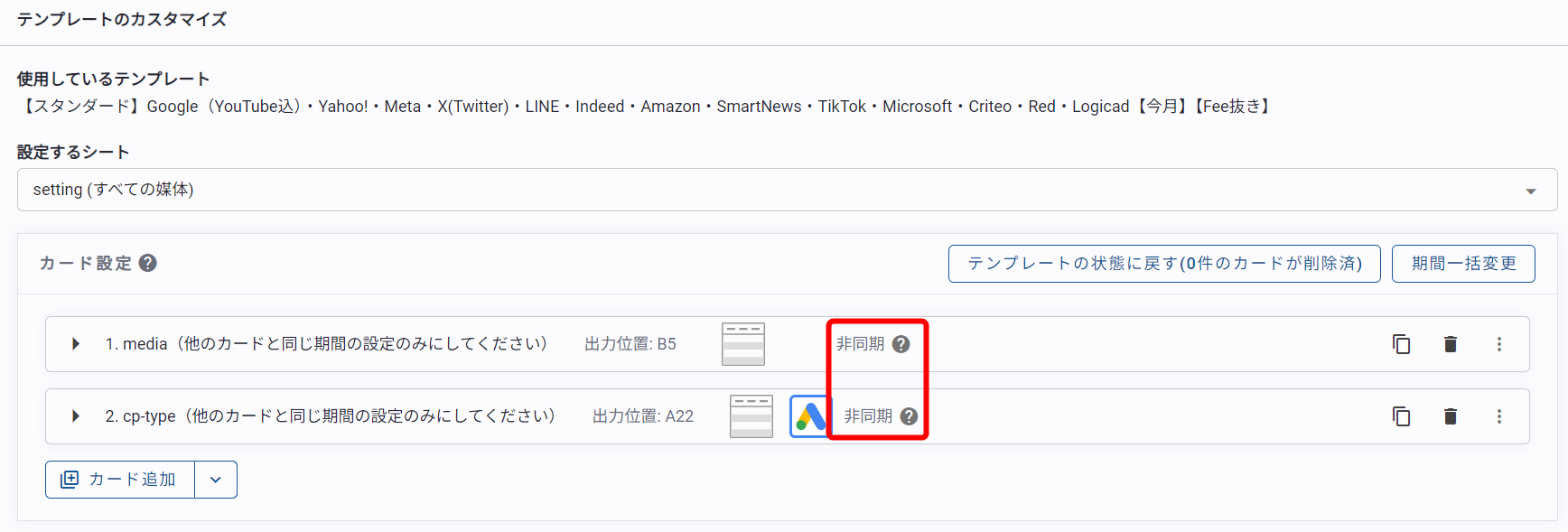The height and width of the screenshot is (532, 1568).
Task: Click the table layout icon on cp-type card
Action: click(x=751, y=416)
